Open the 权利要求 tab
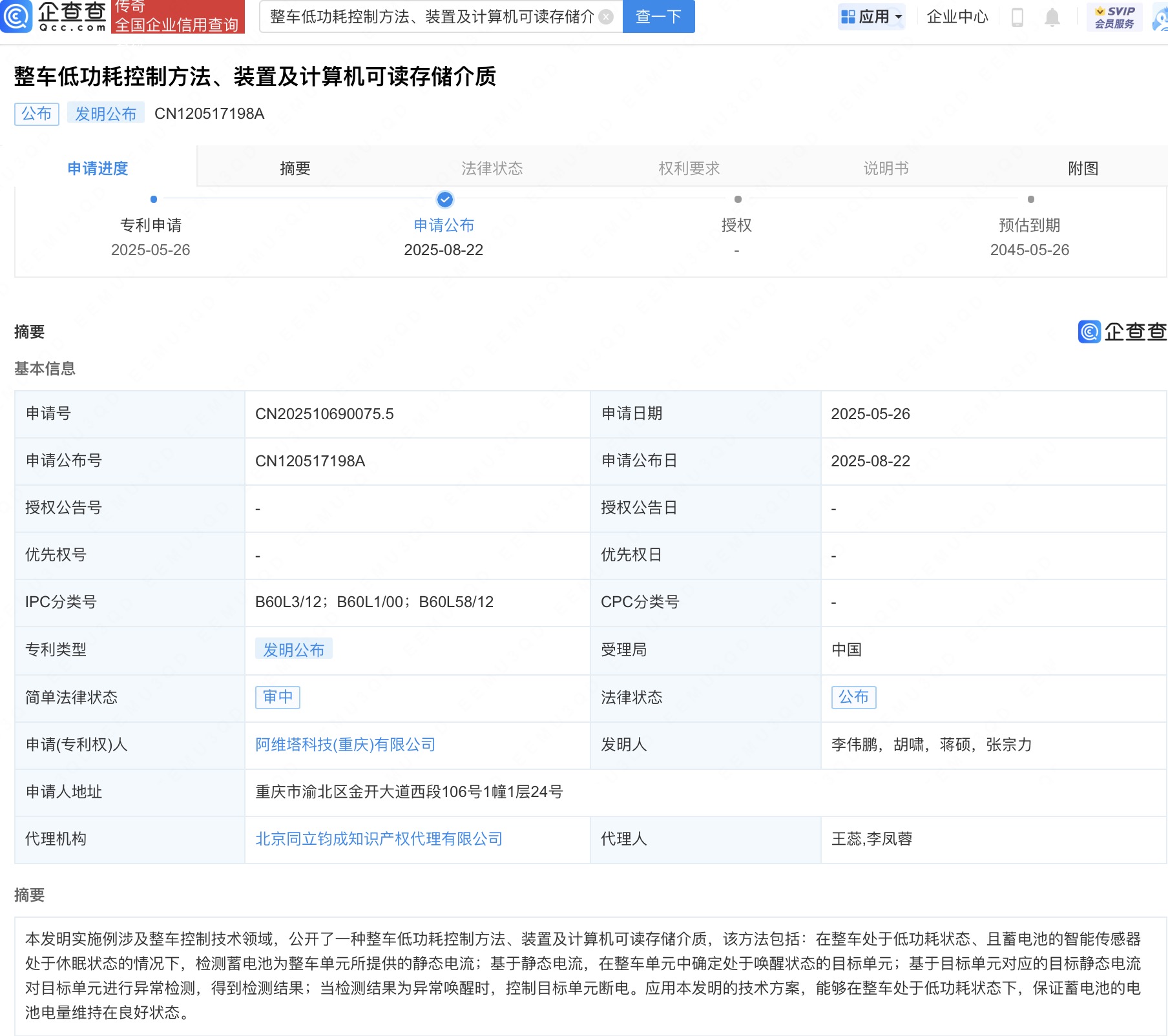Image resolution: width=1168 pixels, height=1036 pixels. tap(689, 169)
